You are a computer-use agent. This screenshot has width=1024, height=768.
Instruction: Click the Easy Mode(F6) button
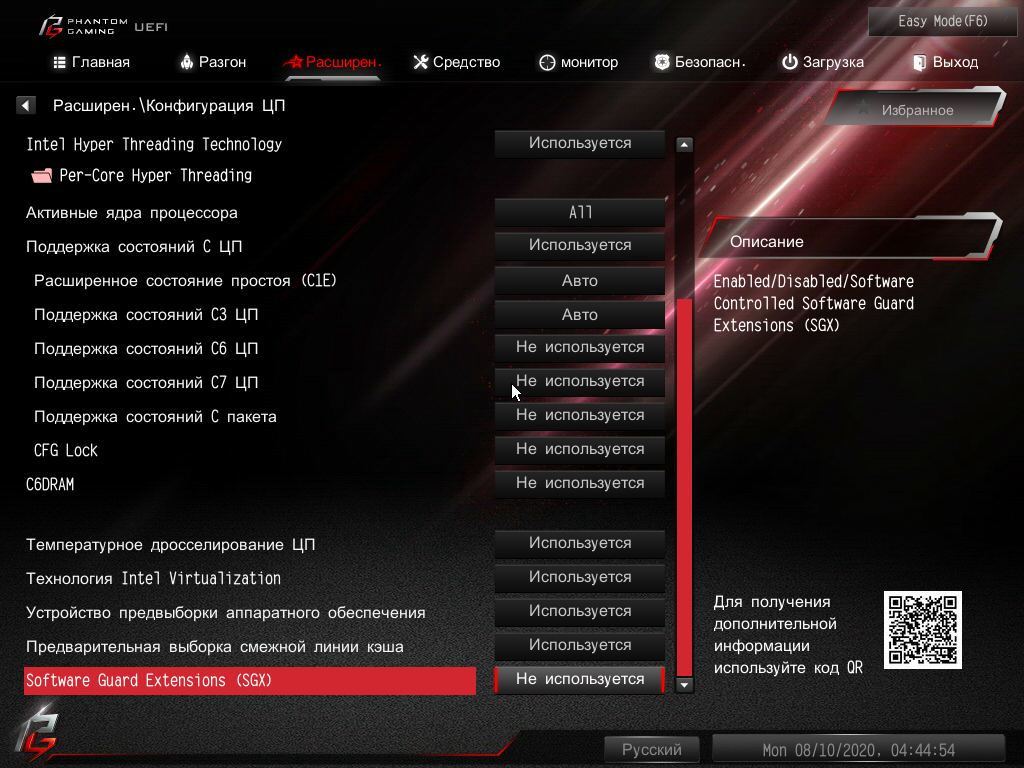point(942,22)
